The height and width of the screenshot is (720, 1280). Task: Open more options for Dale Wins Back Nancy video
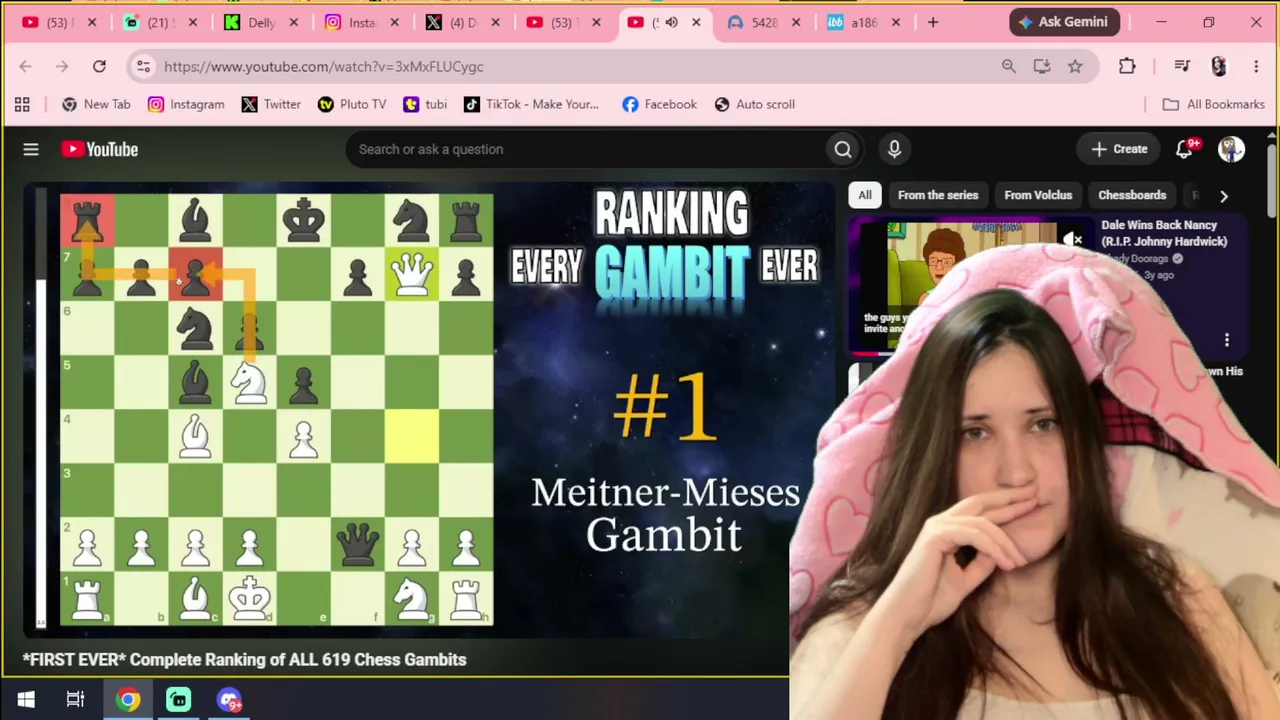click(x=1227, y=340)
